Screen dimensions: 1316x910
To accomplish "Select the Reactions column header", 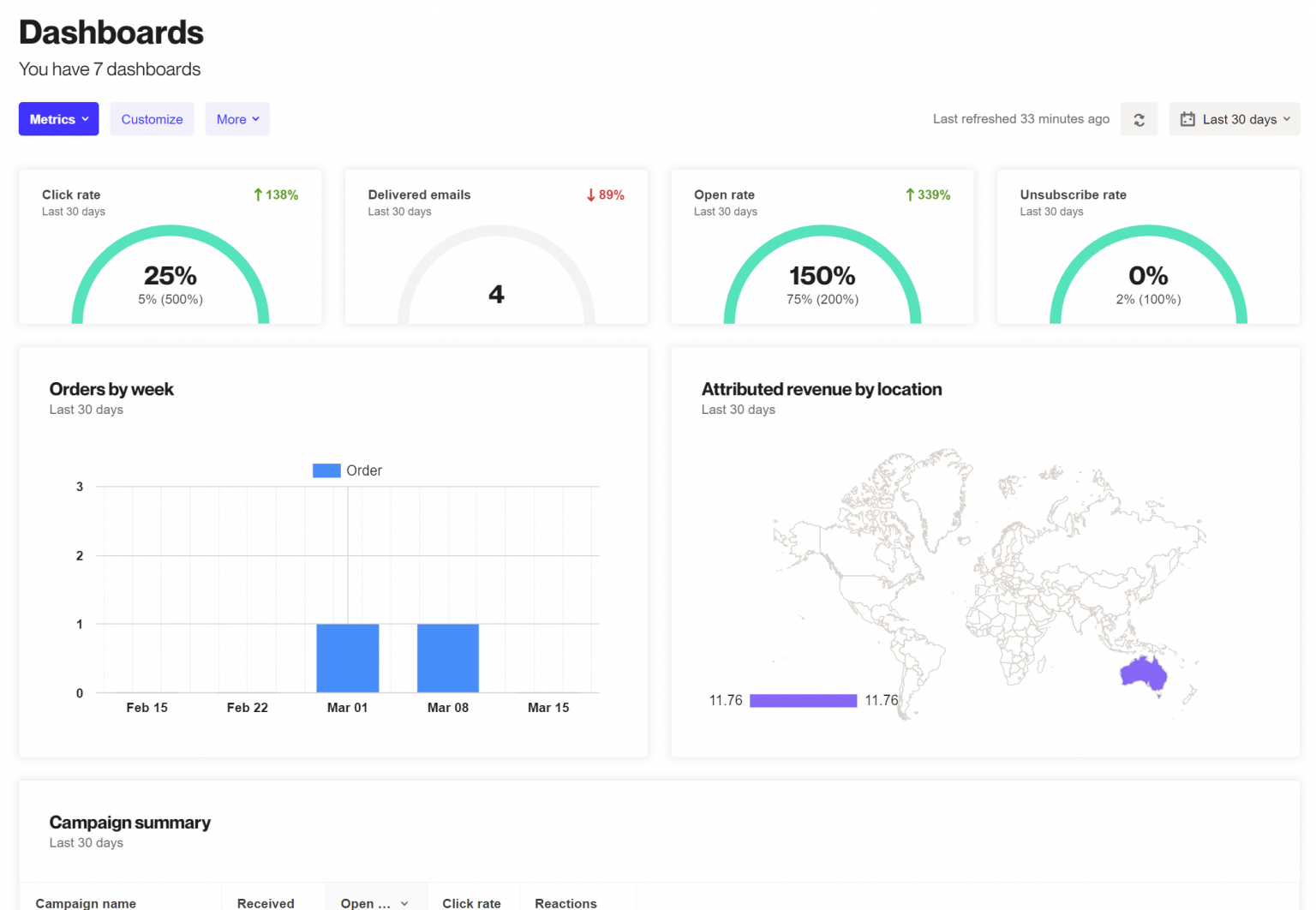I will (x=565, y=902).
